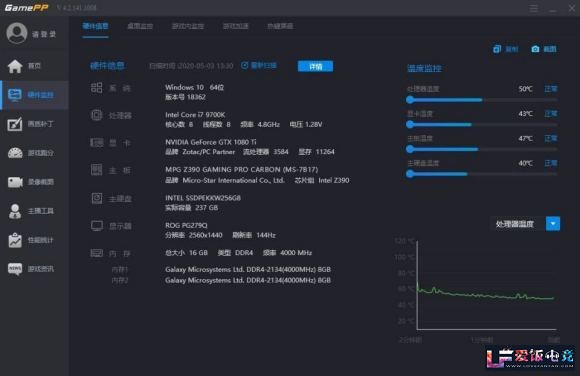580x376 pixels.
Task: Open the streamer tools person icon
Action: (x=15, y=211)
